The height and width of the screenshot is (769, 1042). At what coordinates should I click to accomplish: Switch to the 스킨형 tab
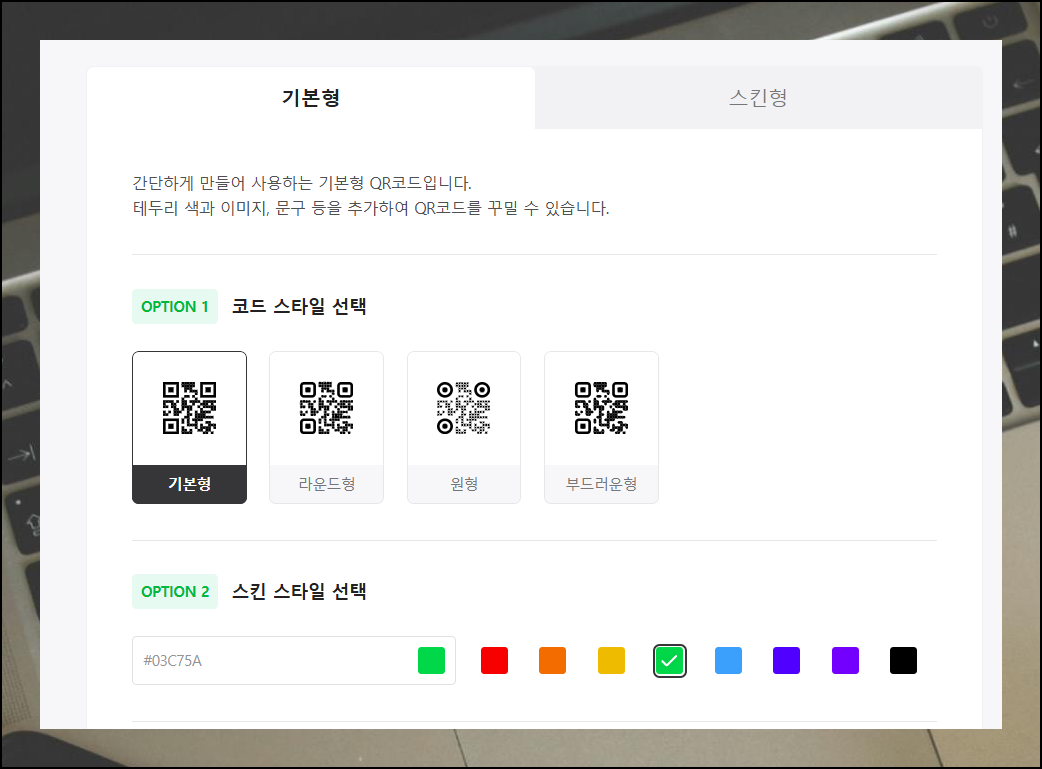tap(758, 98)
